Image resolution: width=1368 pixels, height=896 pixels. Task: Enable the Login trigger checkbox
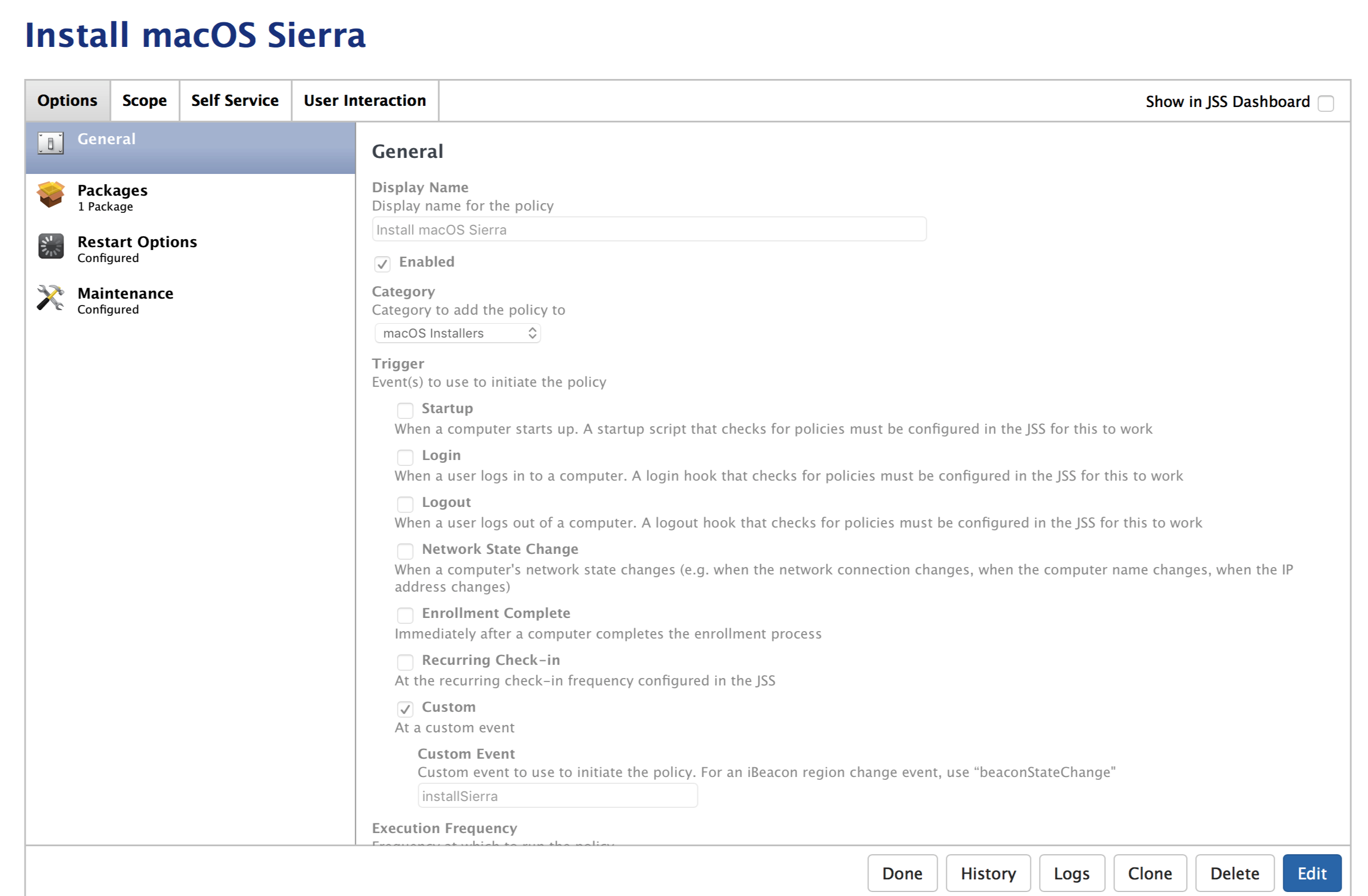pyautogui.click(x=405, y=458)
